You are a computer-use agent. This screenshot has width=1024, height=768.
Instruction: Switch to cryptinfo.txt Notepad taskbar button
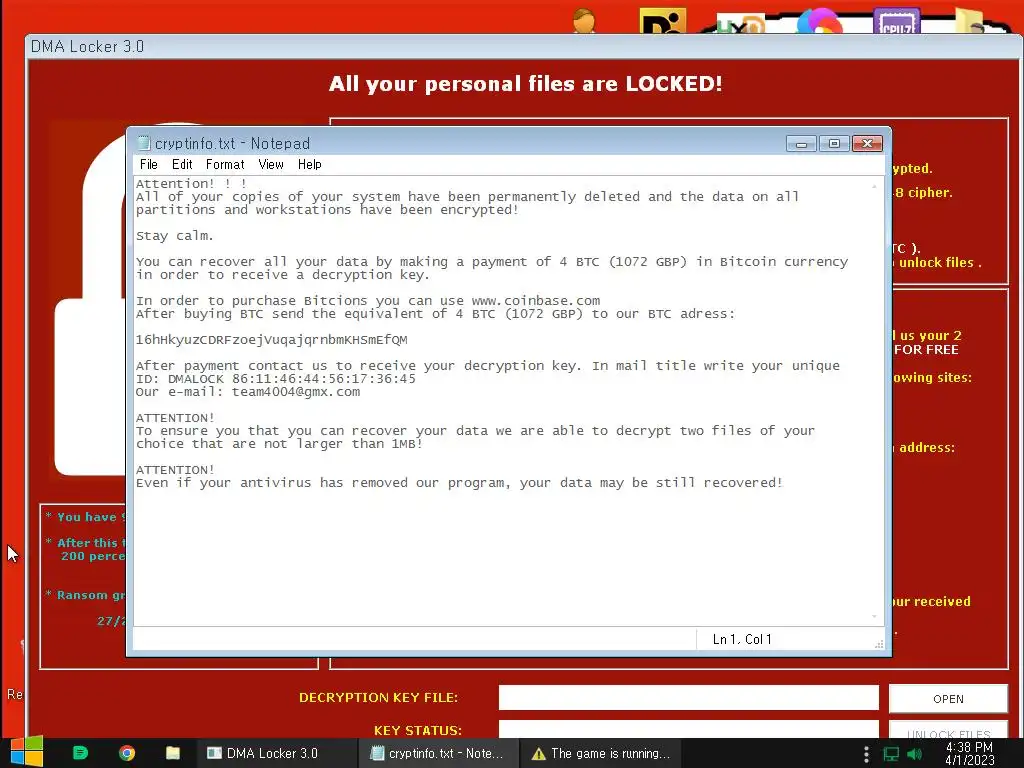[438, 753]
